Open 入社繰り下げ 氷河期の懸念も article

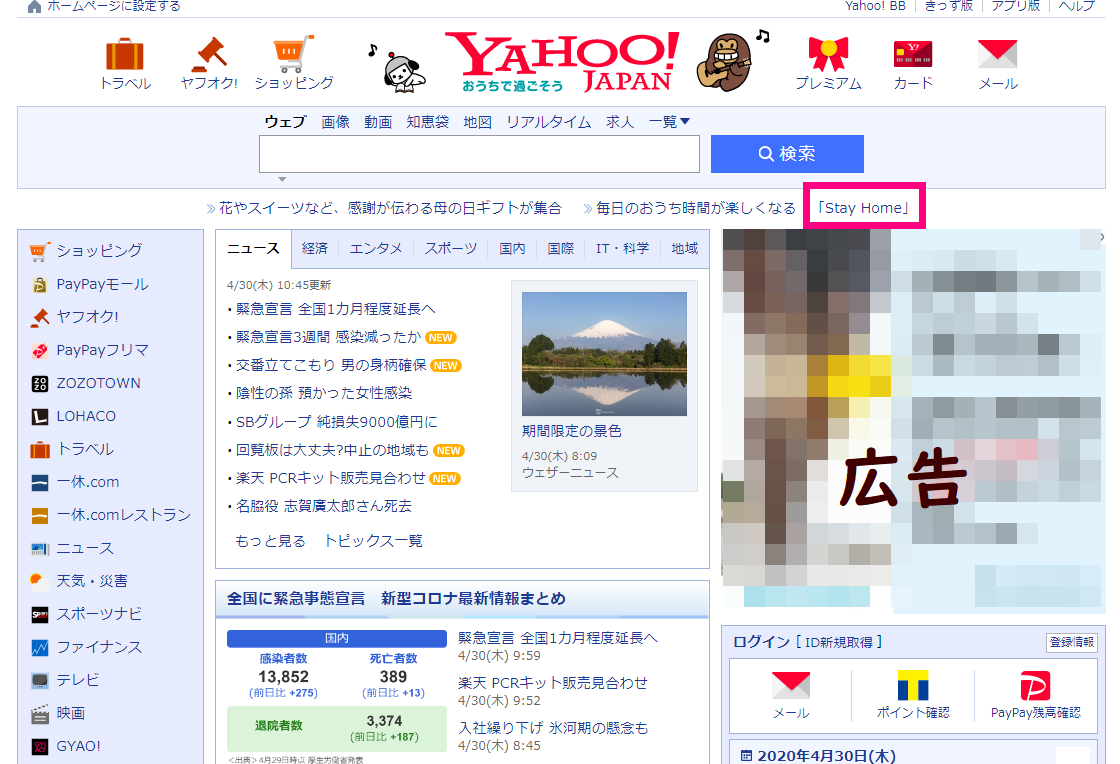coord(553,728)
